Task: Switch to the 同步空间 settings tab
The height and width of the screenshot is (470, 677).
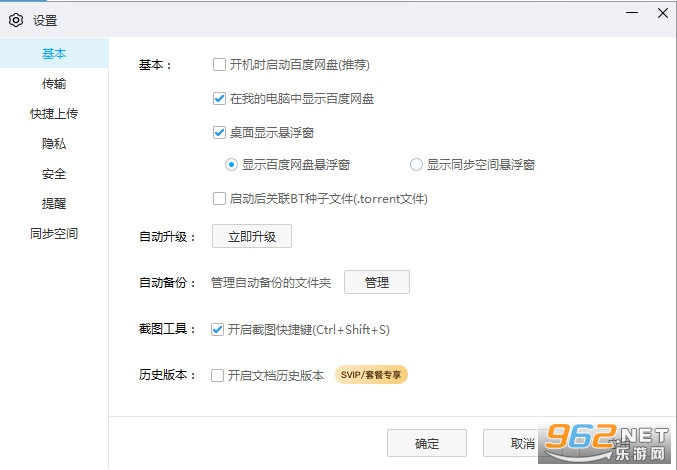Action: click(54, 233)
